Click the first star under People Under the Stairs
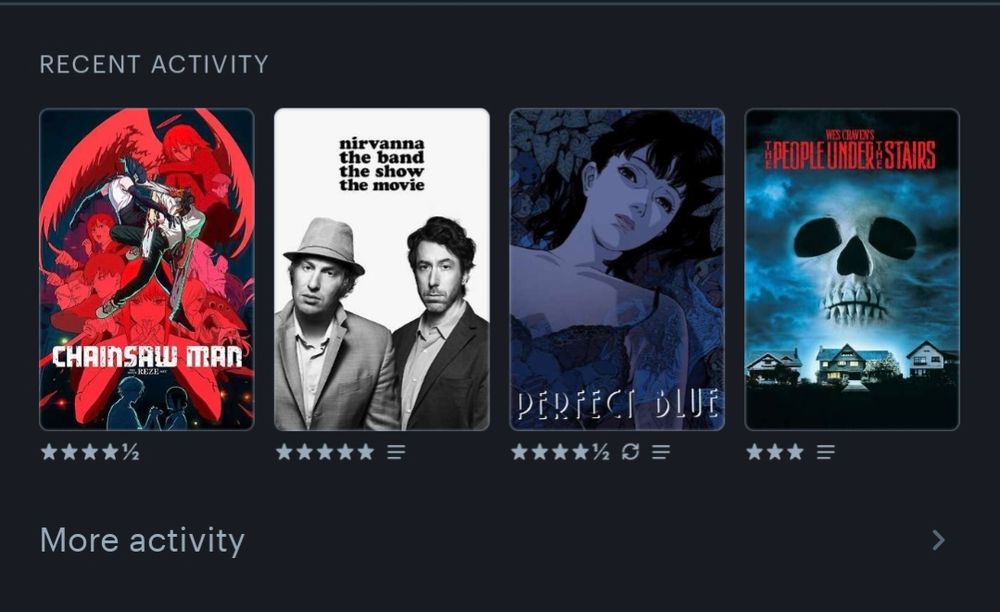The width and height of the screenshot is (1000, 612). pyautogui.click(x=754, y=452)
